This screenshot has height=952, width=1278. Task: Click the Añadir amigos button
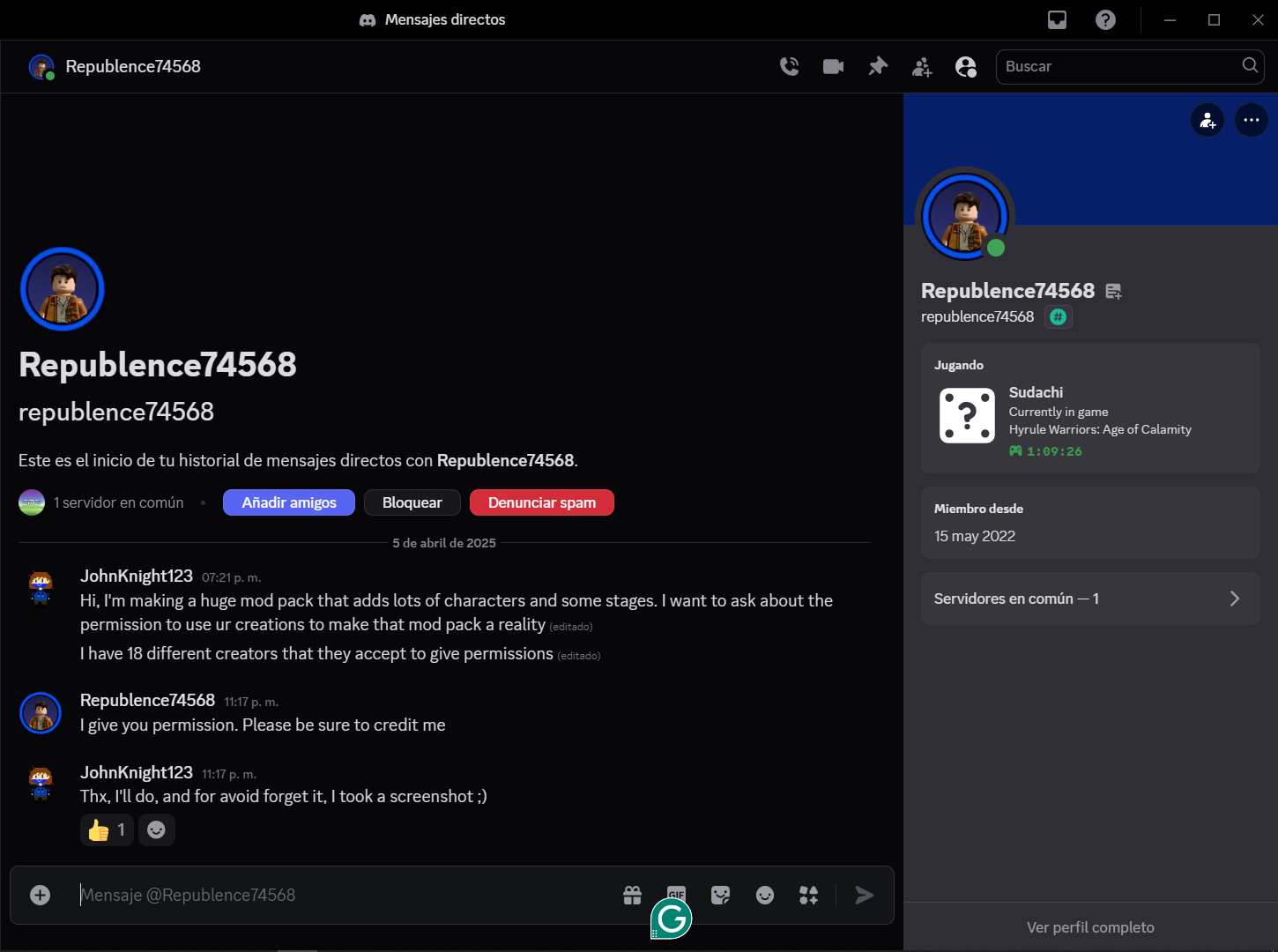click(x=289, y=502)
